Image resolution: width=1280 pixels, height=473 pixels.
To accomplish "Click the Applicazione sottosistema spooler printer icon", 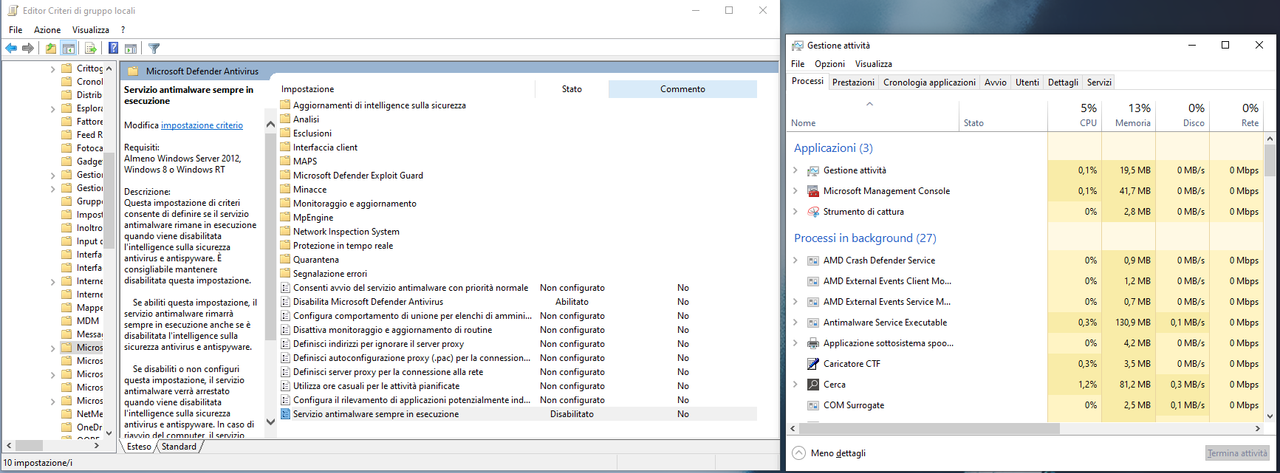I will click(x=813, y=343).
